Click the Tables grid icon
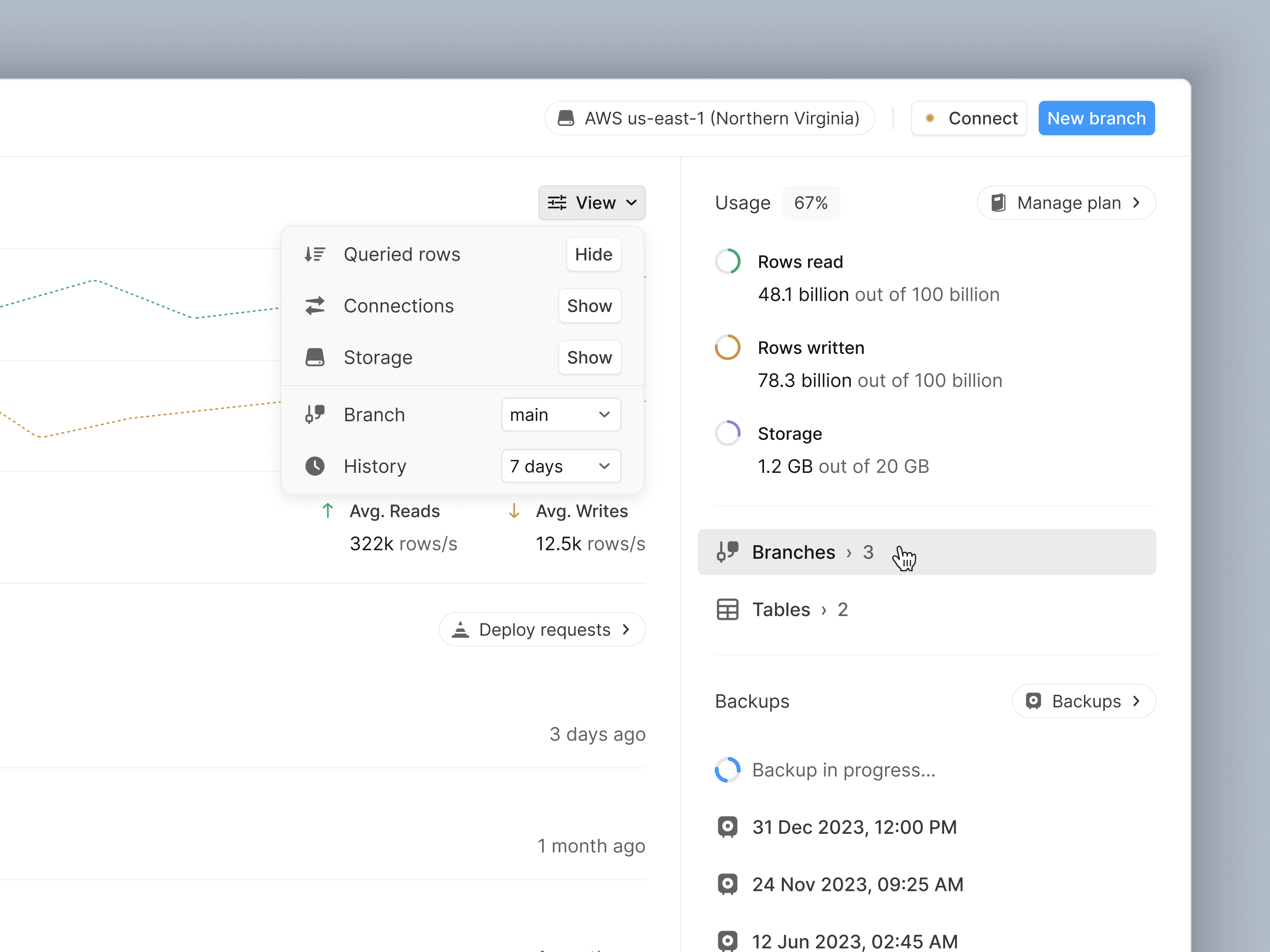This screenshot has height=952, width=1270. tap(727, 609)
